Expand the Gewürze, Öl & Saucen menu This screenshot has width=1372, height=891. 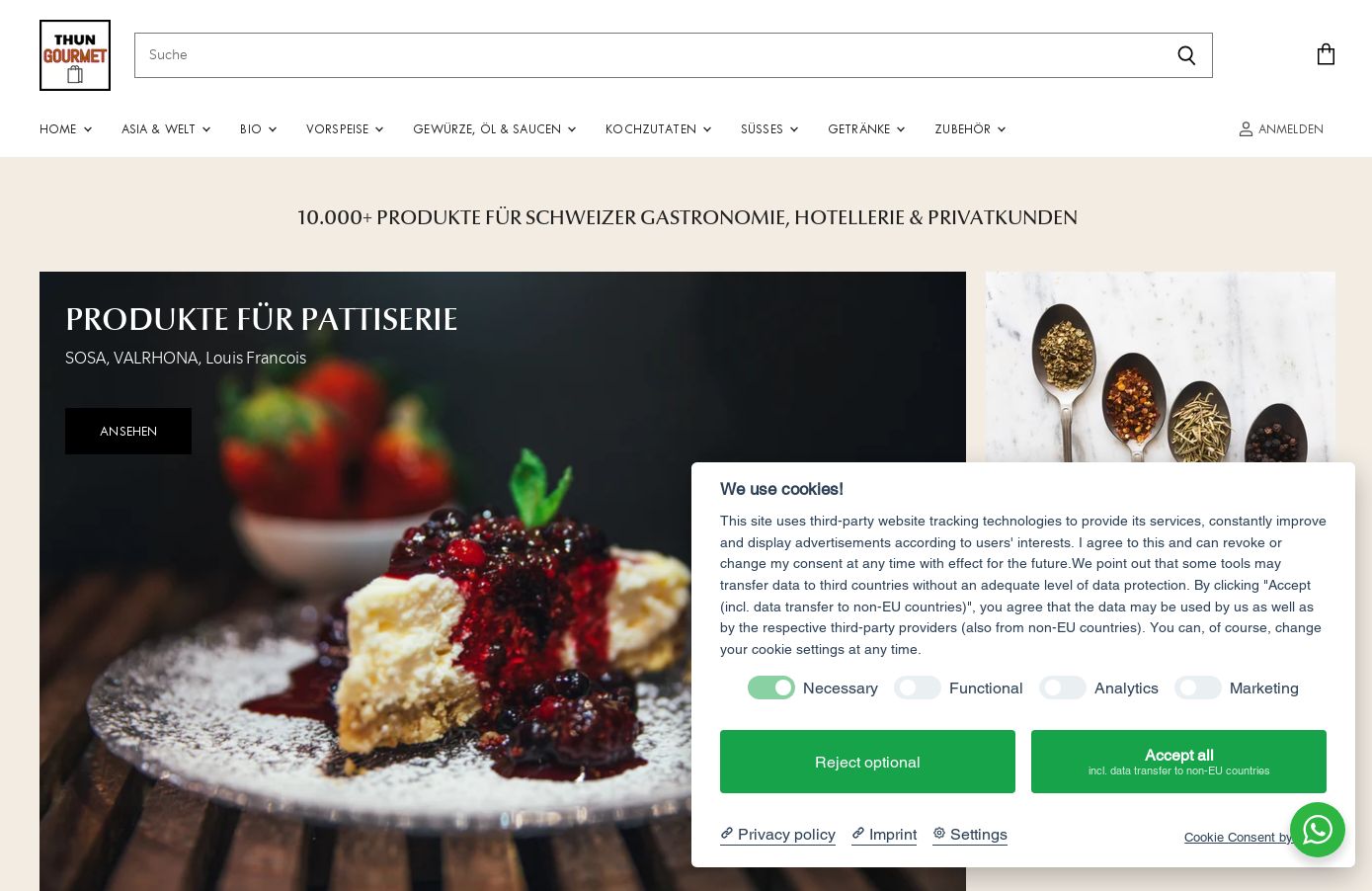pos(494,129)
